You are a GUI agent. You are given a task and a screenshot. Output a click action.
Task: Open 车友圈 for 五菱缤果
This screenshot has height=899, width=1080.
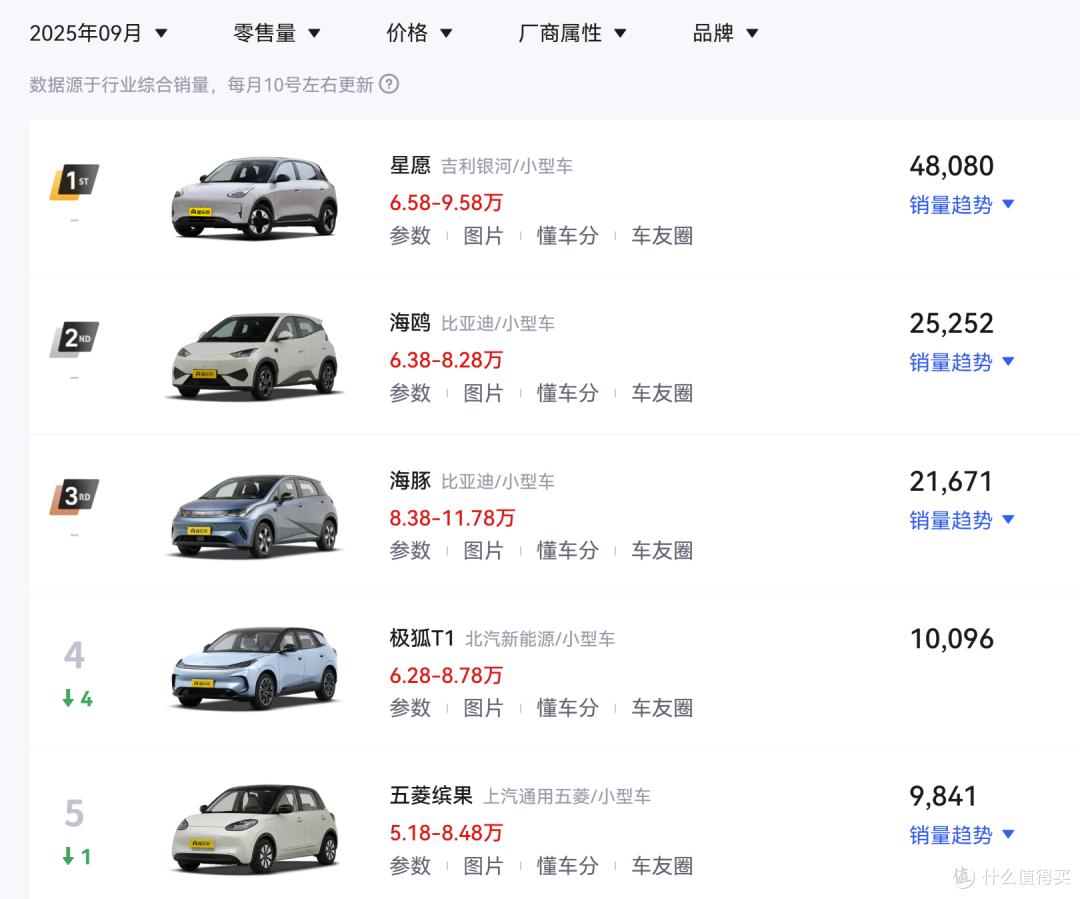pyautogui.click(x=662, y=866)
